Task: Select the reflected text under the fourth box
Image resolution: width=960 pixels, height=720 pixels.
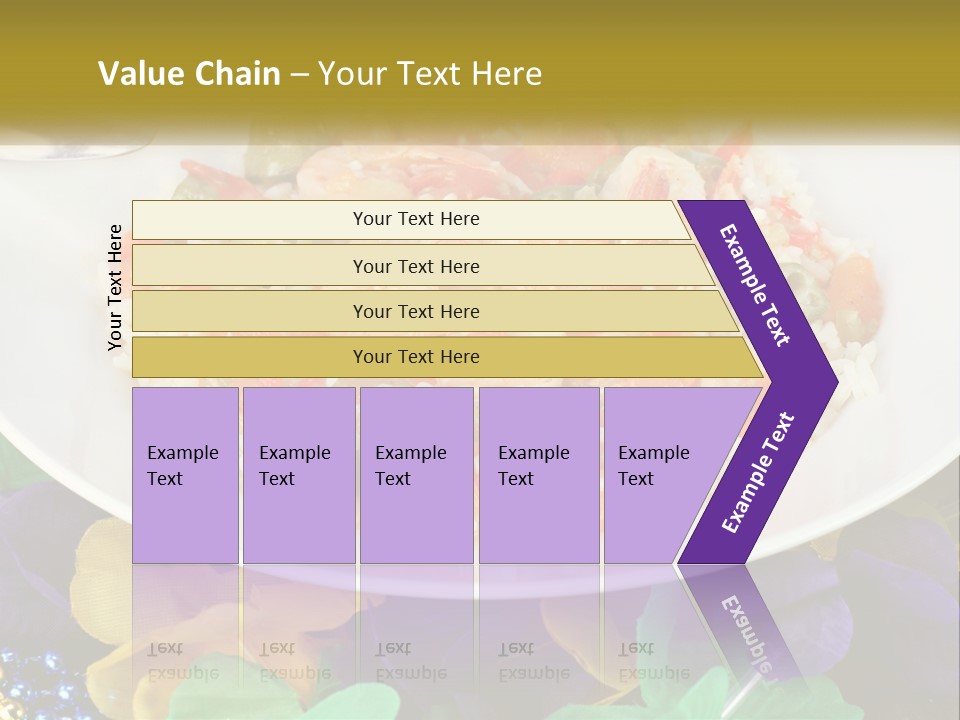Action: point(534,660)
